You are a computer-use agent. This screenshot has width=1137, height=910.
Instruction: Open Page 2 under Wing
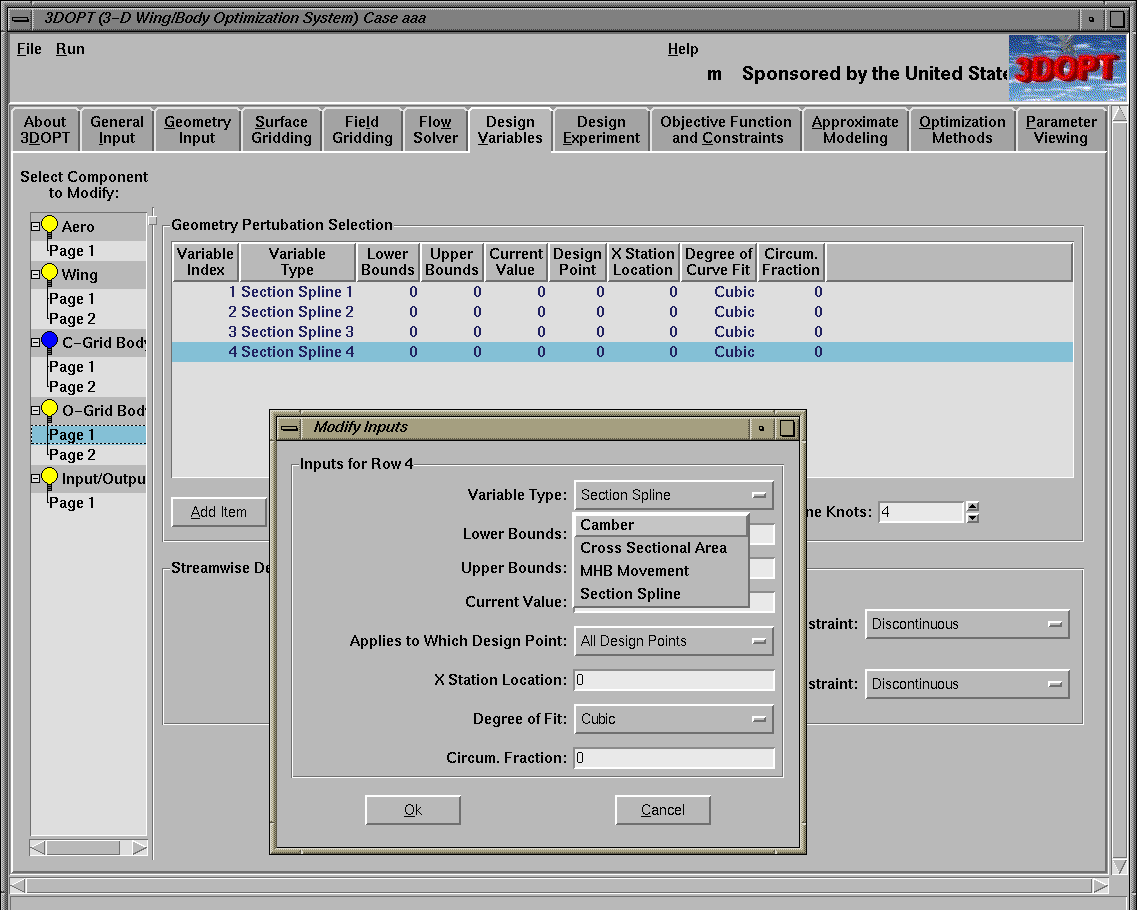[72, 319]
